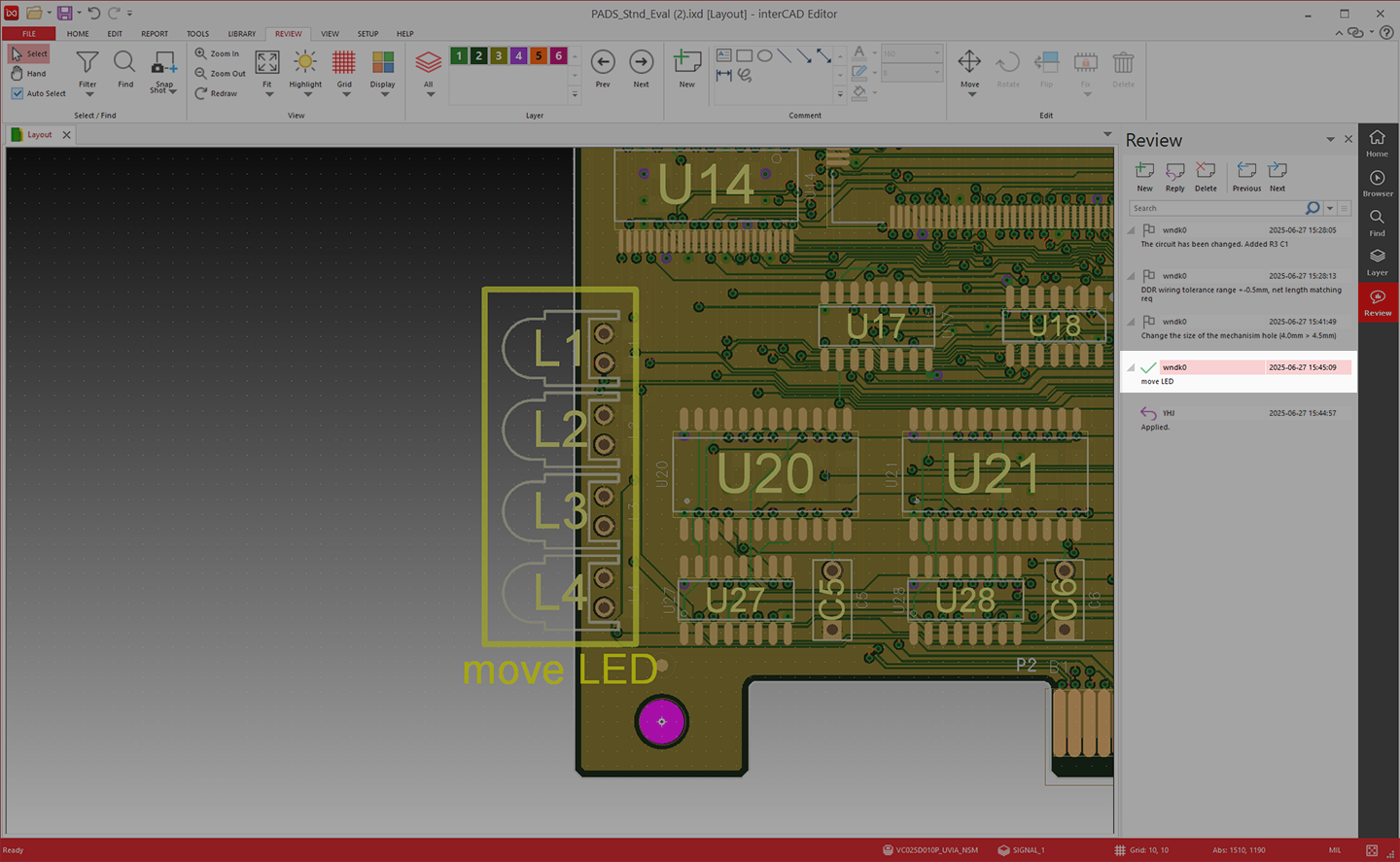Select layer 5 orange swatch
This screenshot has height=862, width=1400.
coord(539,56)
